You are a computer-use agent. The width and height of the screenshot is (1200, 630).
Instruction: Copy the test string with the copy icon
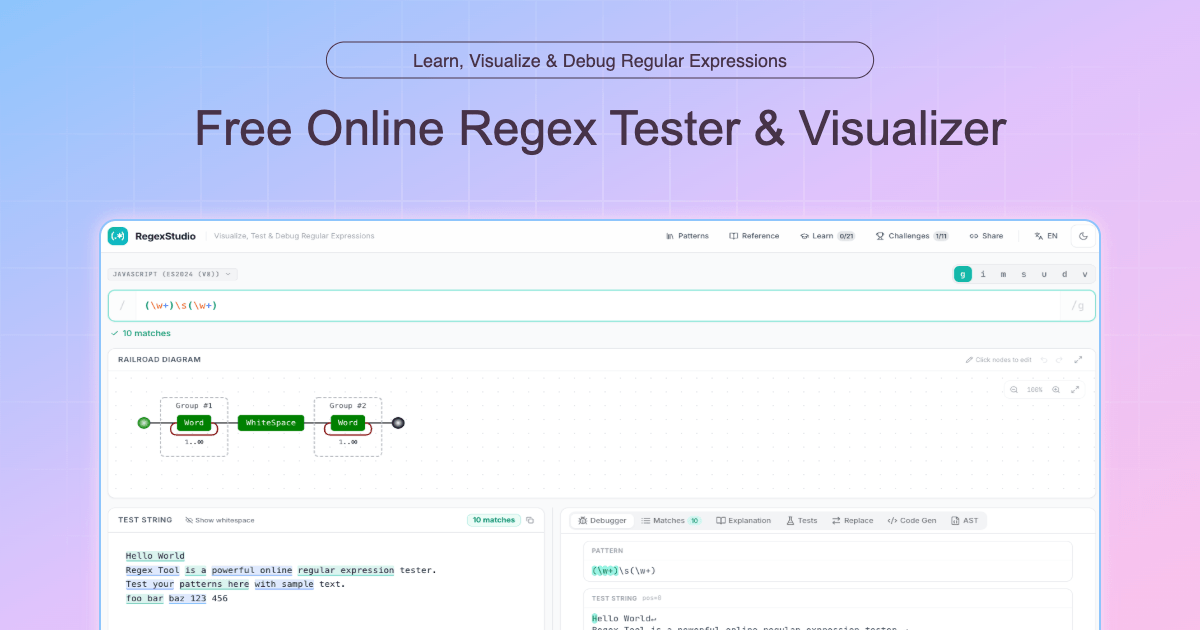pos(530,520)
